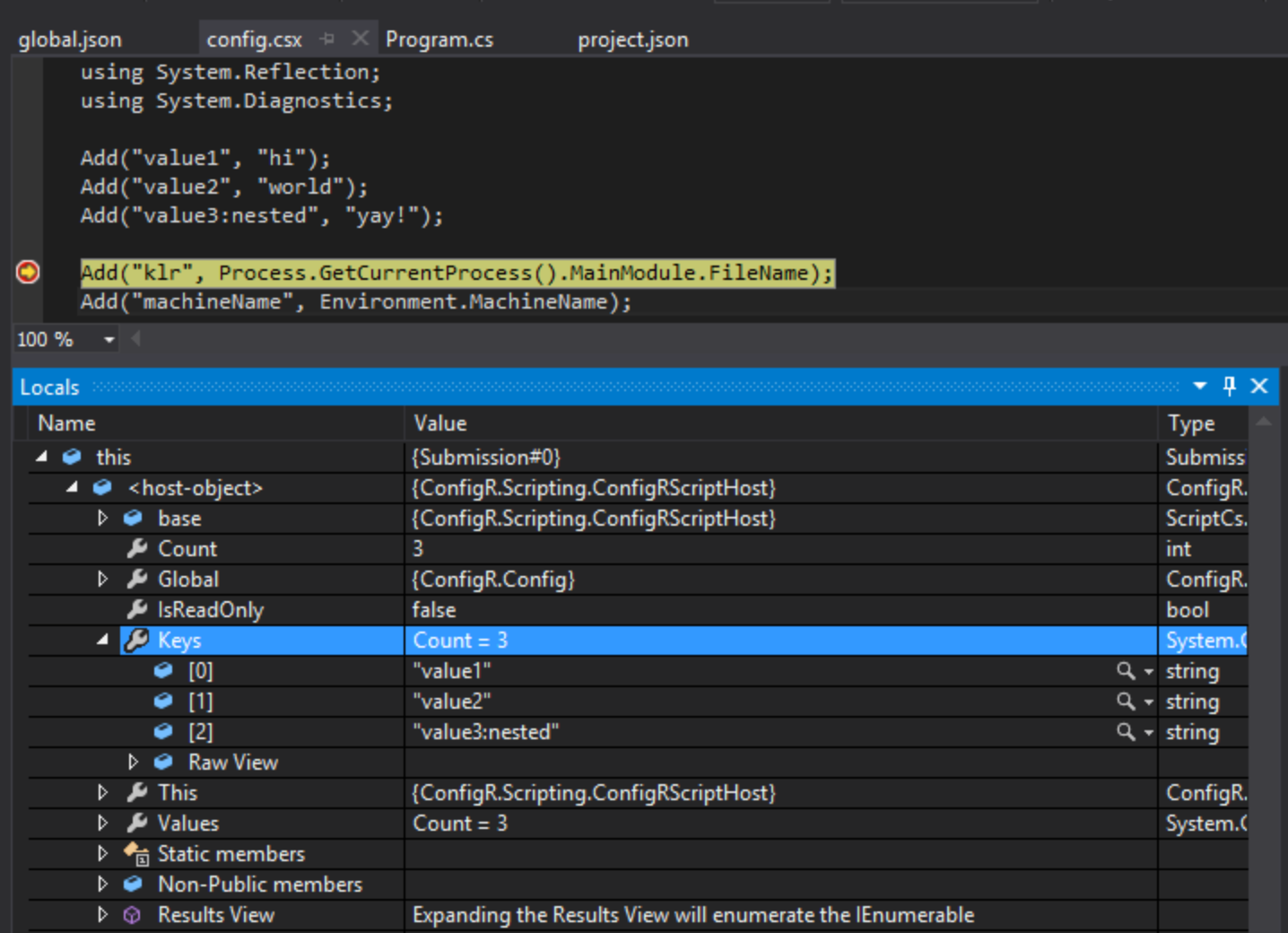Click the cube icon beside [0]

163,670
